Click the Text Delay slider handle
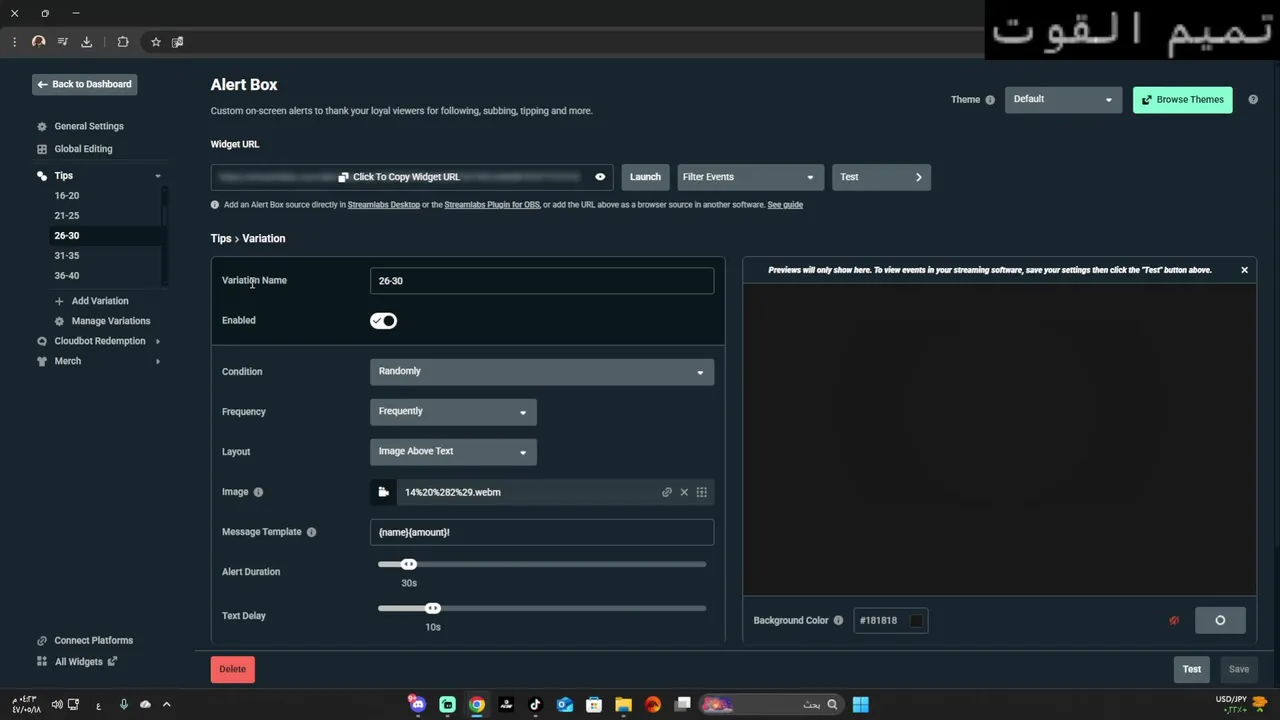 tap(432, 609)
